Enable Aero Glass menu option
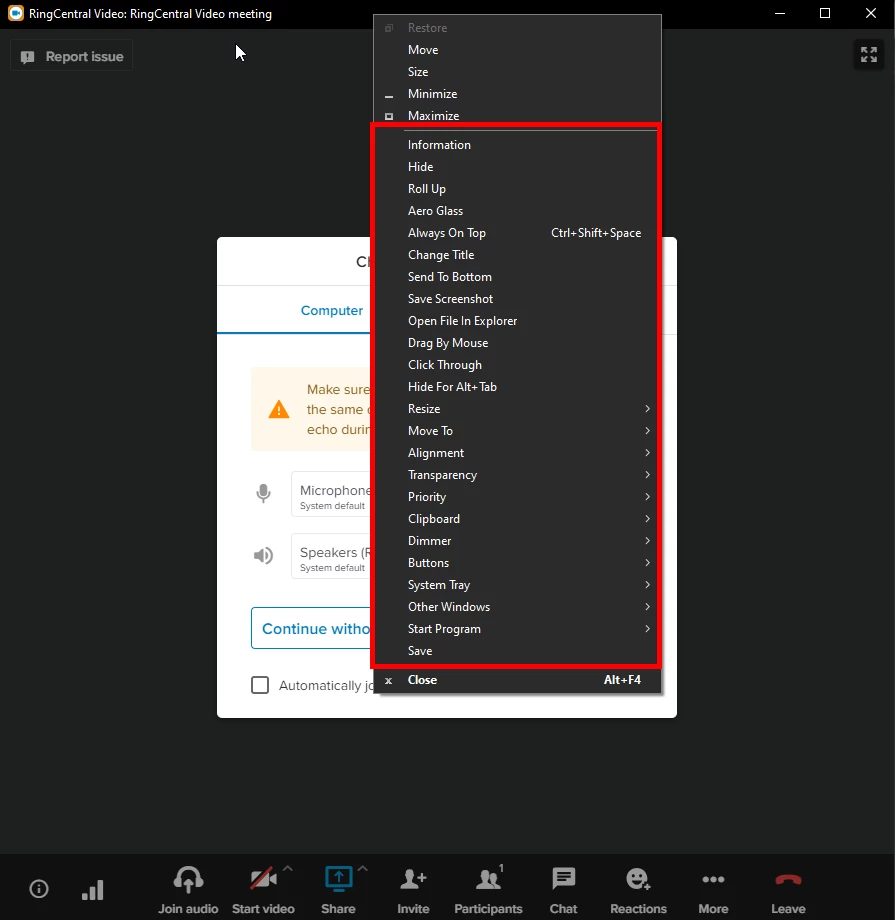Image resolution: width=895 pixels, height=920 pixels. pos(518,211)
